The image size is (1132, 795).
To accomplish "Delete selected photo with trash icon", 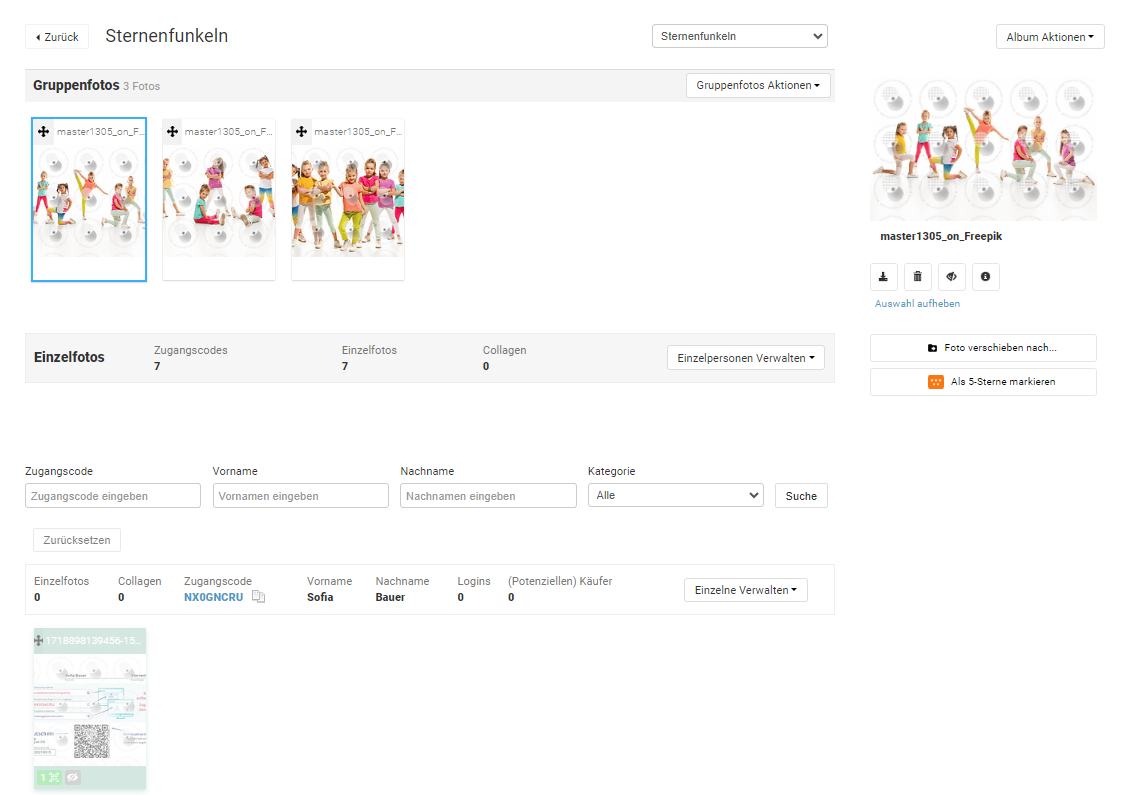I will click(x=917, y=277).
